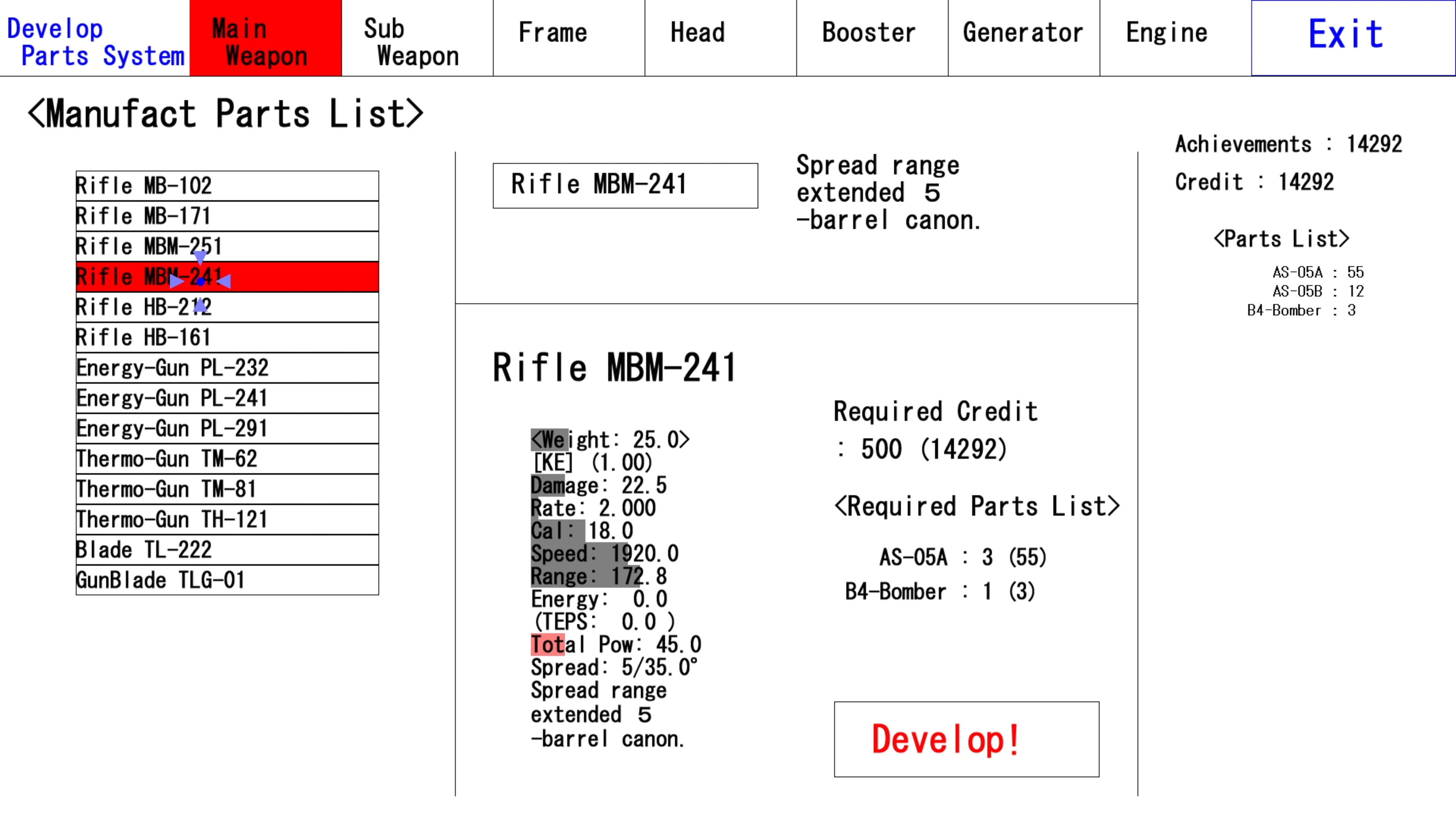1456x819 pixels.
Task: Select Energy-Gun PL-241 in the list
Action: tap(226, 398)
